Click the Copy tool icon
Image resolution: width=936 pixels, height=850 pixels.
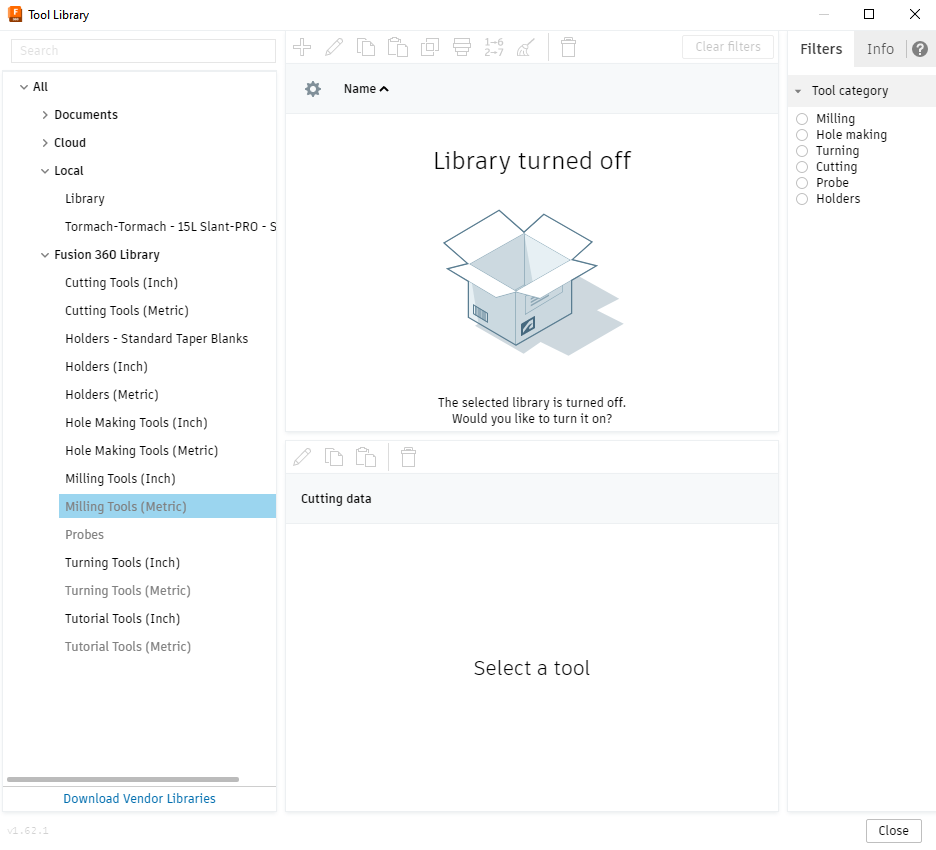(x=366, y=47)
